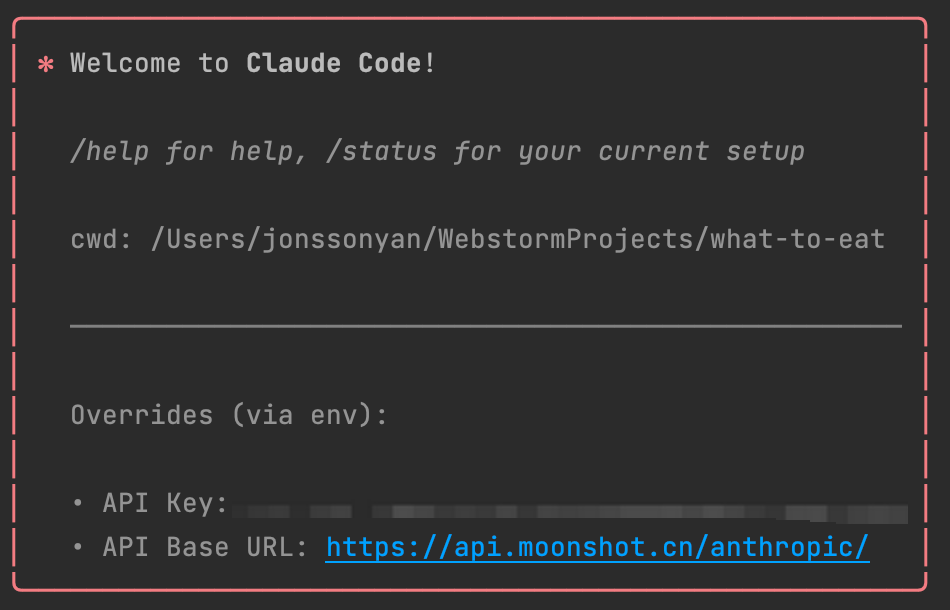Click the "Welcome to" greeting text

point(150,64)
